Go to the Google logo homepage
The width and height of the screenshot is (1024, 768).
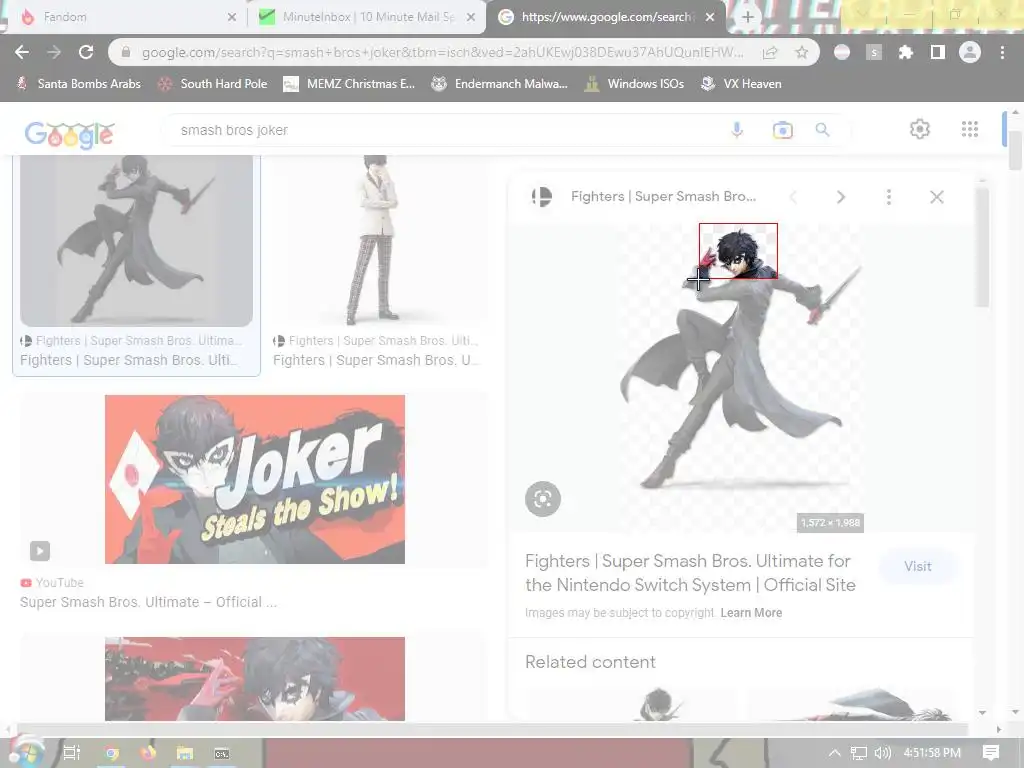click(69, 135)
